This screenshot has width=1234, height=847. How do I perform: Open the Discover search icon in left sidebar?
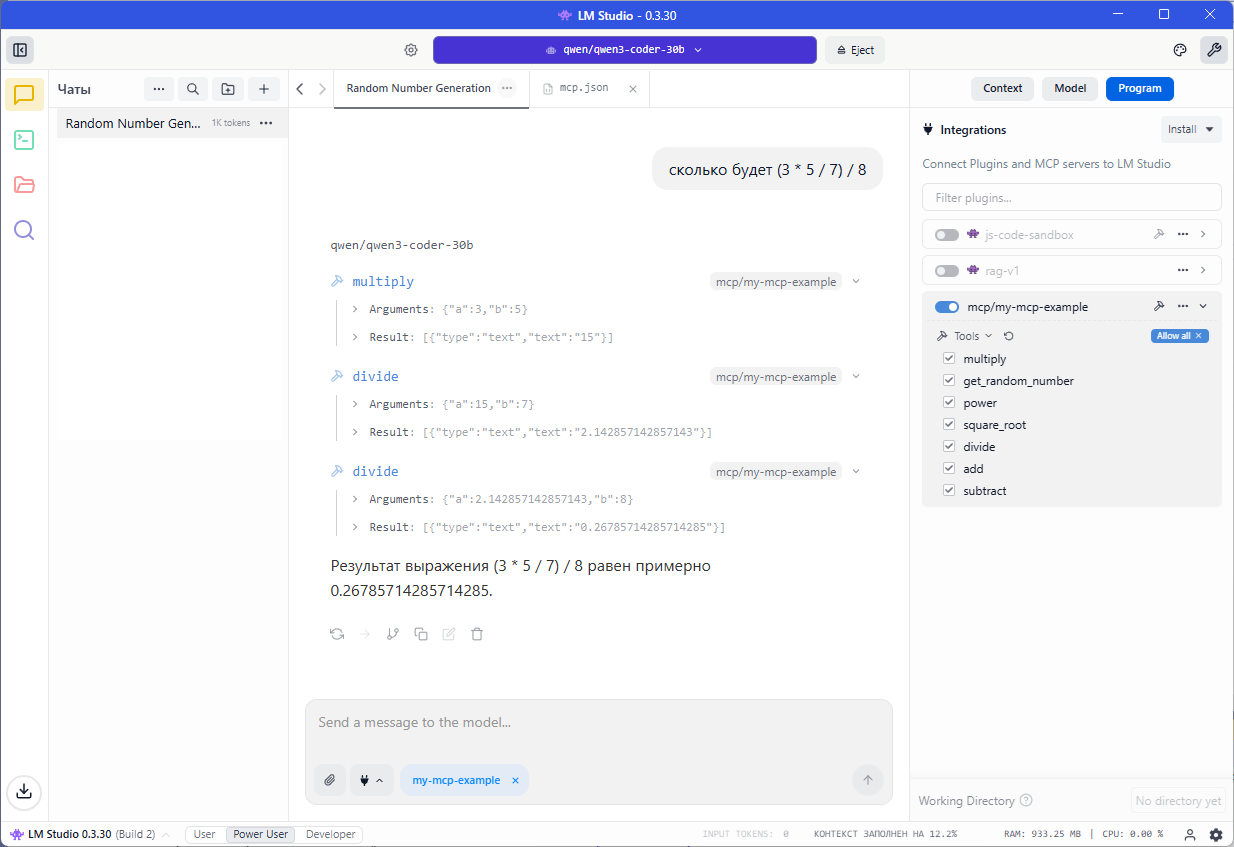pyautogui.click(x=24, y=229)
